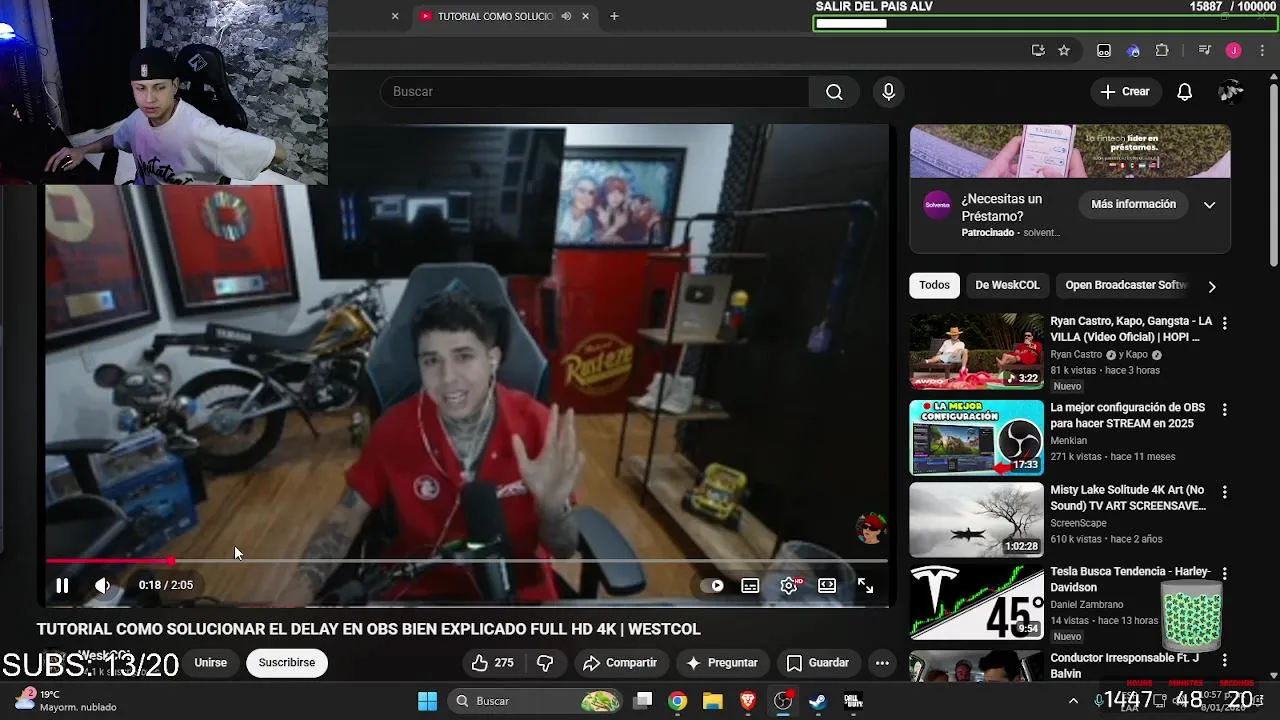Click the red playhead scrubber dot

coord(171,561)
